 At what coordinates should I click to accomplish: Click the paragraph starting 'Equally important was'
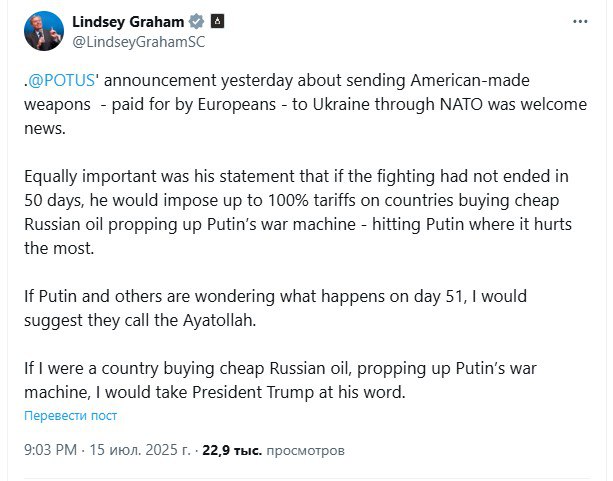[x=298, y=212]
